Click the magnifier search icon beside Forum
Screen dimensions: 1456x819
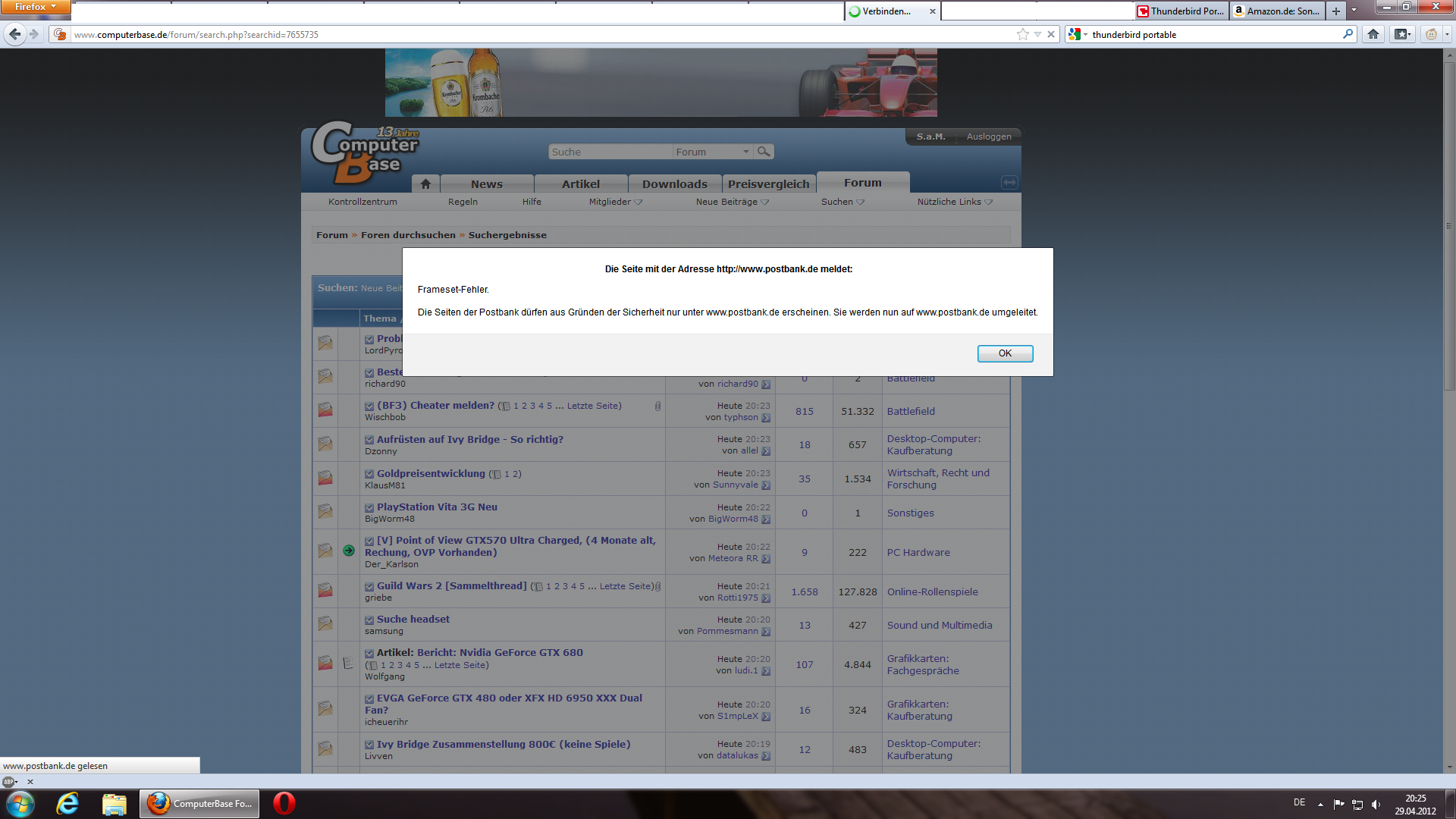pyautogui.click(x=764, y=152)
